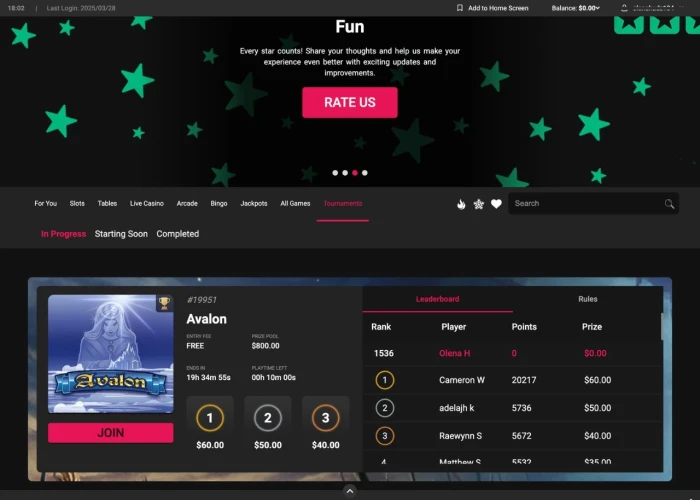Screen dimensions: 700x500
Task: Open favorites heart icon
Action: click(496, 204)
